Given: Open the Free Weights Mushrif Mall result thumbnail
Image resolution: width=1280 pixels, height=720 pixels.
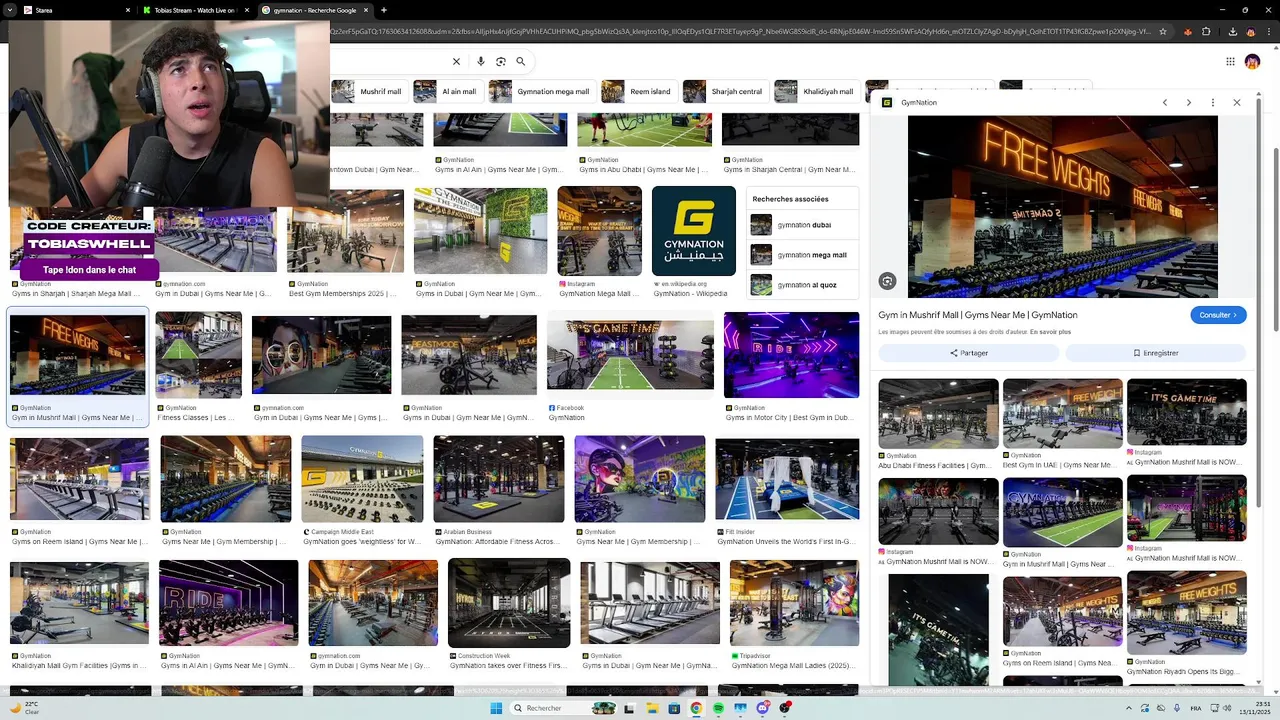Looking at the screenshot, I should click(x=78, y=355).
